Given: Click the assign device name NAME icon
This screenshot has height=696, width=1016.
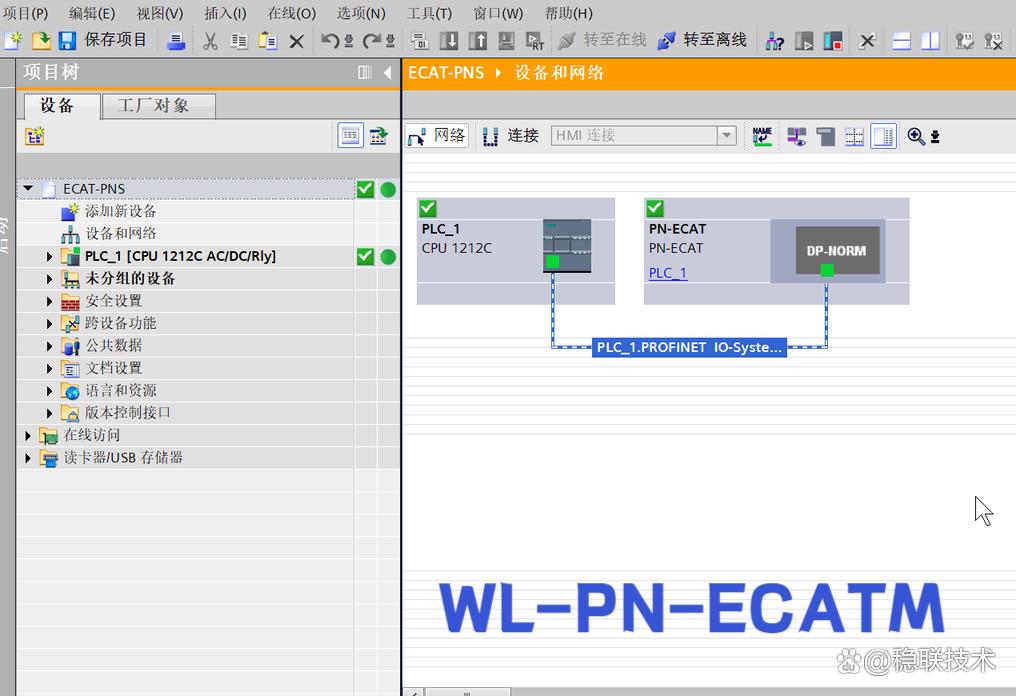Looking at the screenshot, I should click(762, 136).
